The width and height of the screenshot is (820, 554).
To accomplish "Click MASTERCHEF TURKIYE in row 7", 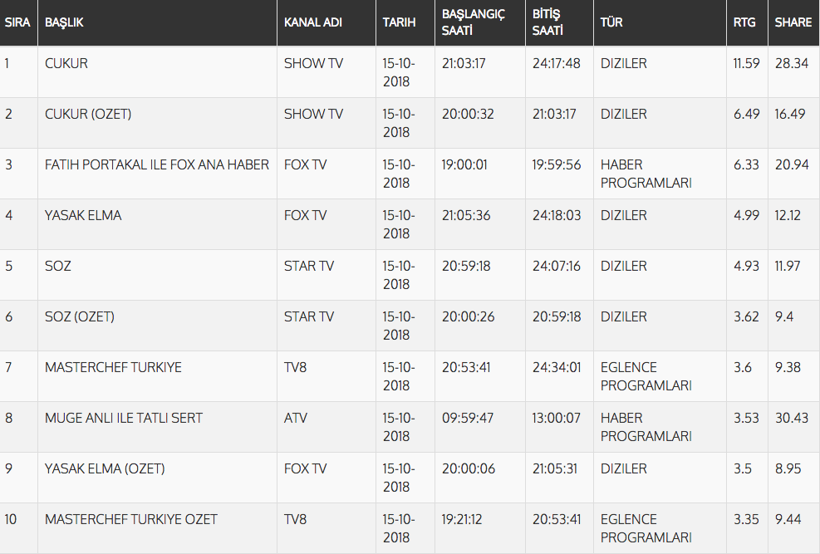I will 113,367.
